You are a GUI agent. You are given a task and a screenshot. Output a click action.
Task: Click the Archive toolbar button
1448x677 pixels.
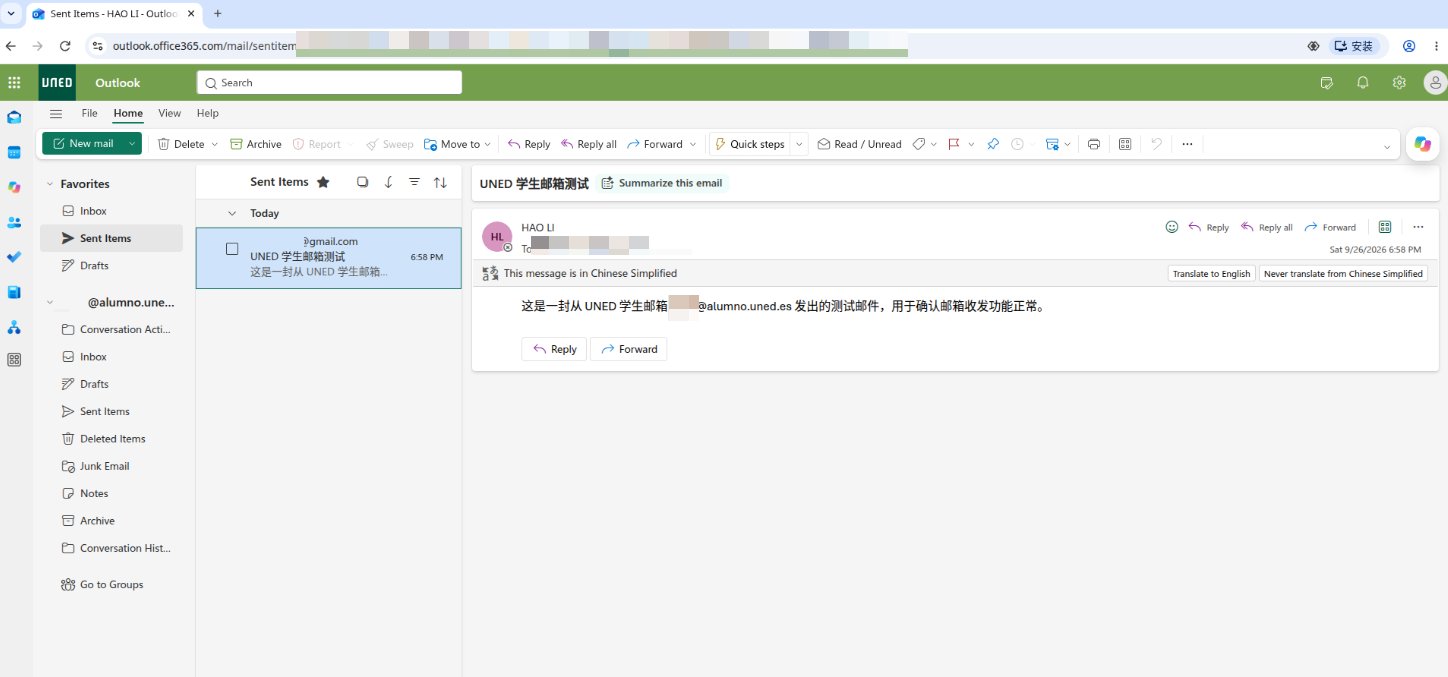tap(256, 144)
